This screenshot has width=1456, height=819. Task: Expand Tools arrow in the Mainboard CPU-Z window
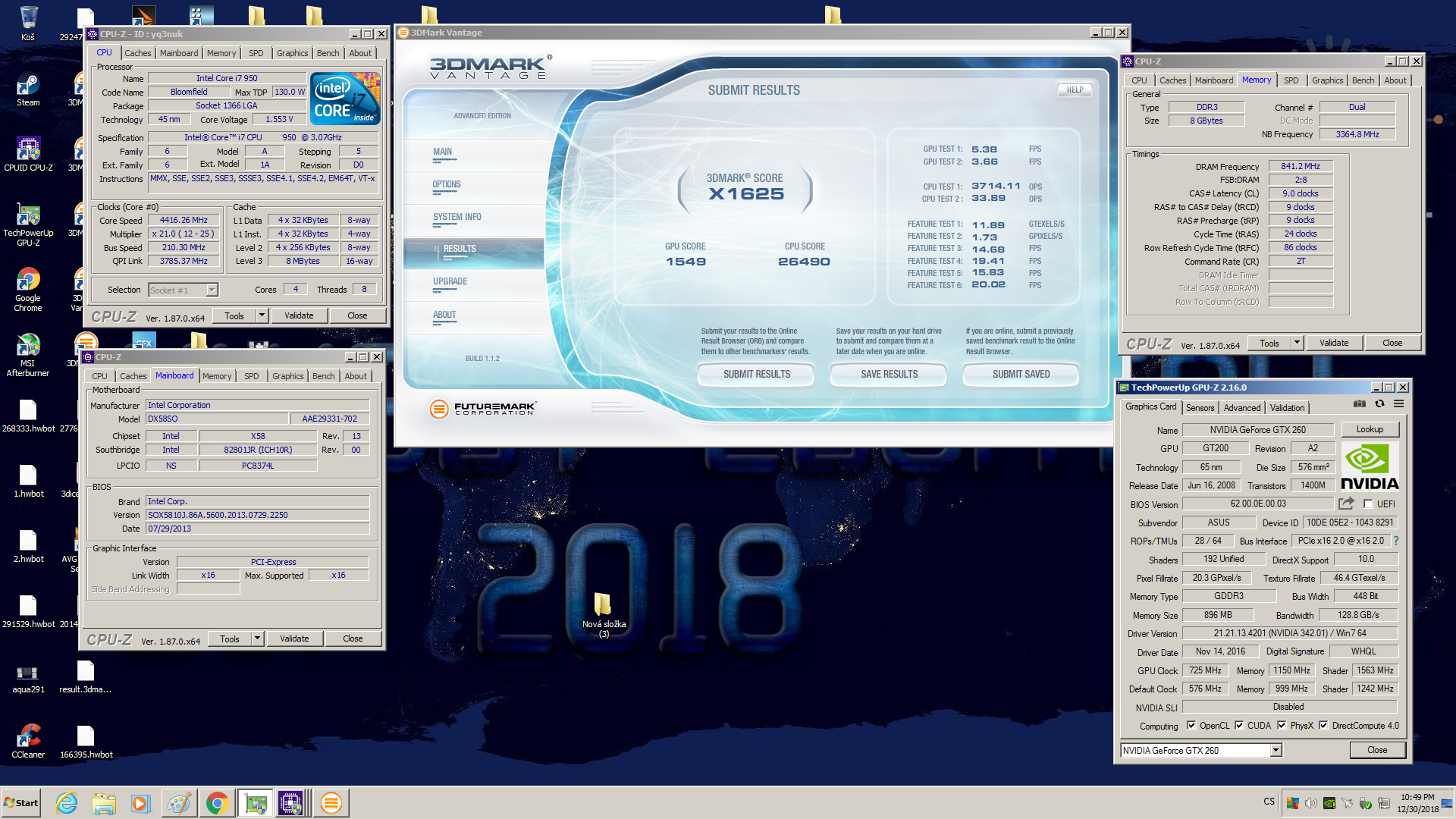pyautogui.click(x=257, y=639)
